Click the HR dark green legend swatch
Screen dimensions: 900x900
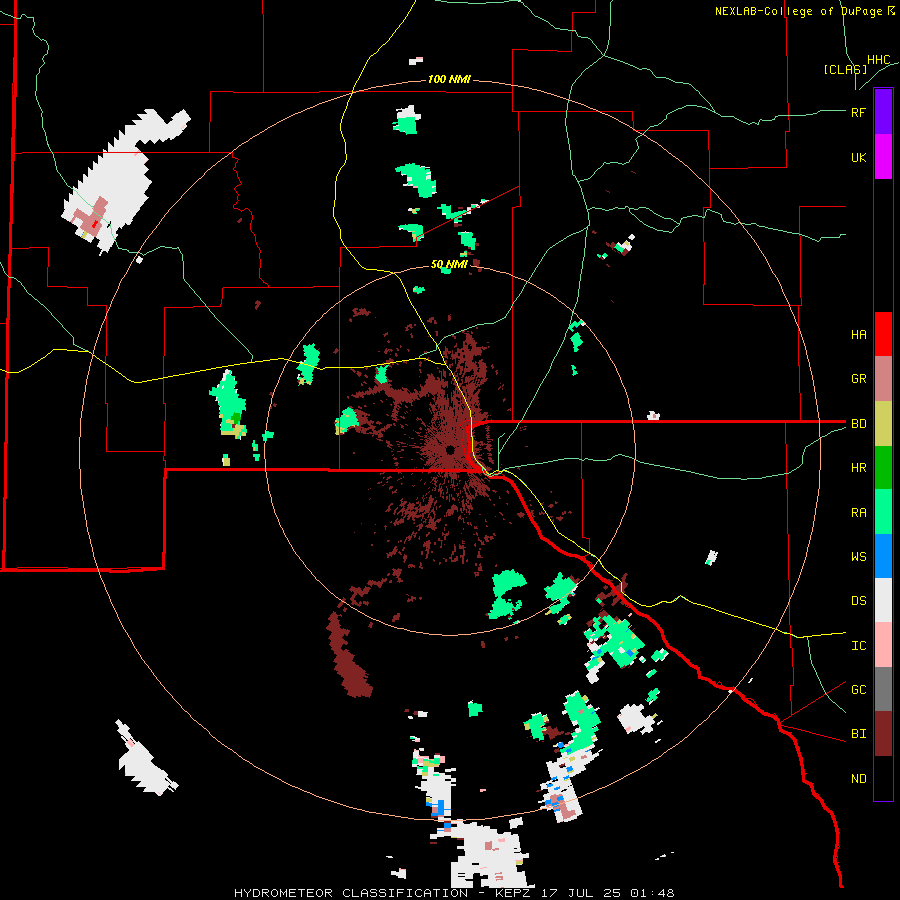coord(883,468)
